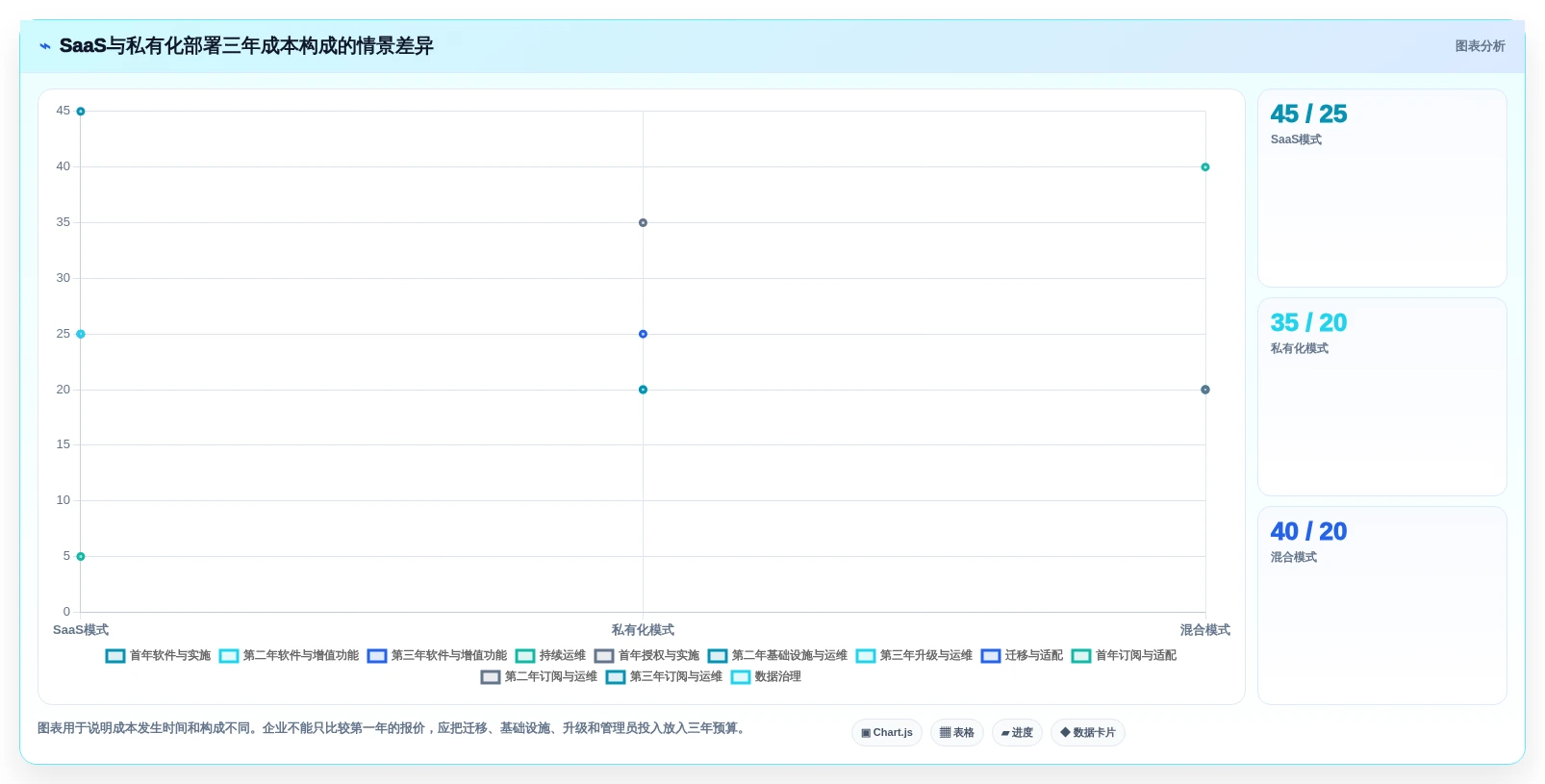The width and height of the screenshot is (1545, 784).
Task: Toggle the 第三年软件与增值功能 legend item
Action: pyautogui.click(x=437, y=655)
